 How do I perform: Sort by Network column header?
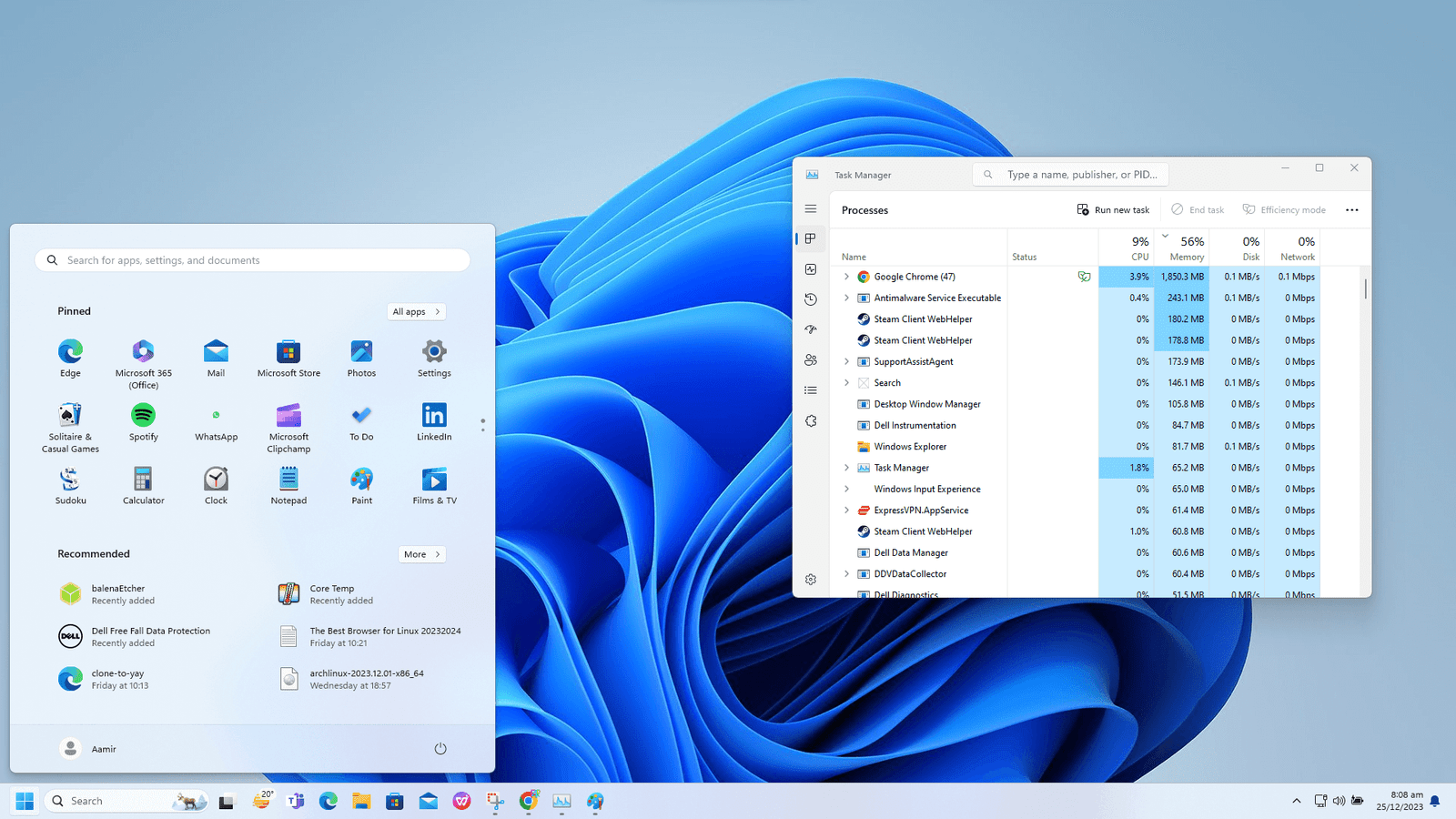point(1293,248)
